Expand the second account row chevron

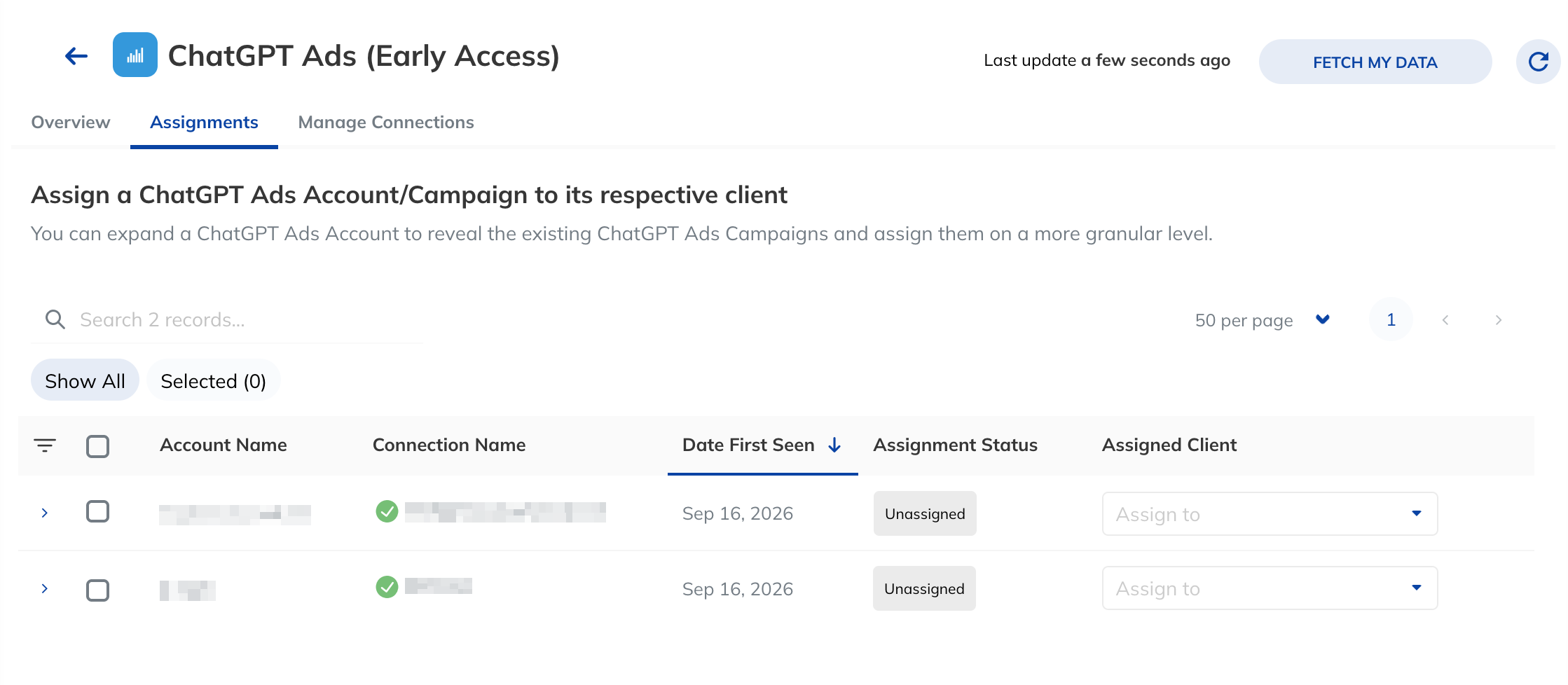[x=45, y=588]
